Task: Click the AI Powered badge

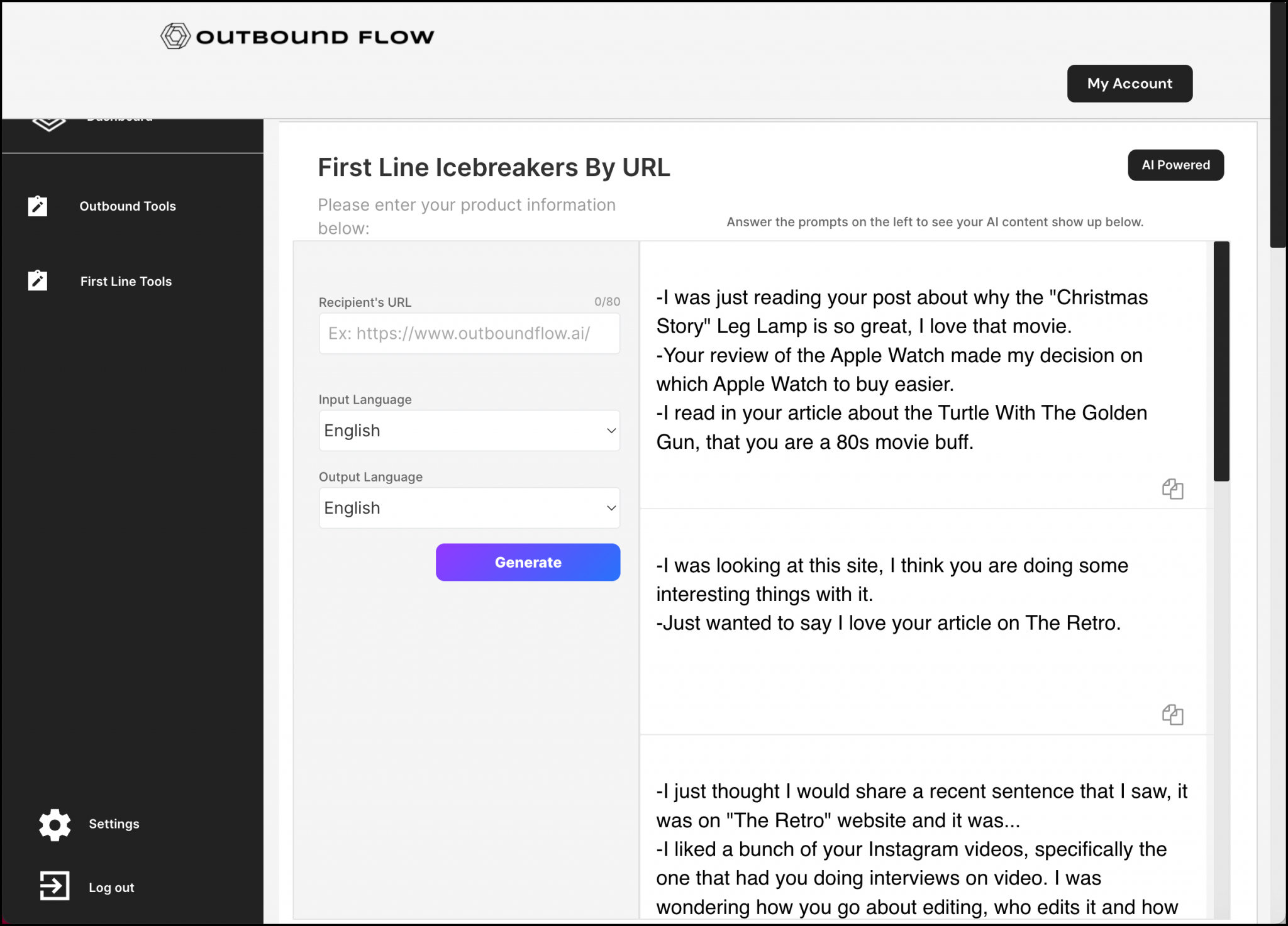Action: [1175, 165]
